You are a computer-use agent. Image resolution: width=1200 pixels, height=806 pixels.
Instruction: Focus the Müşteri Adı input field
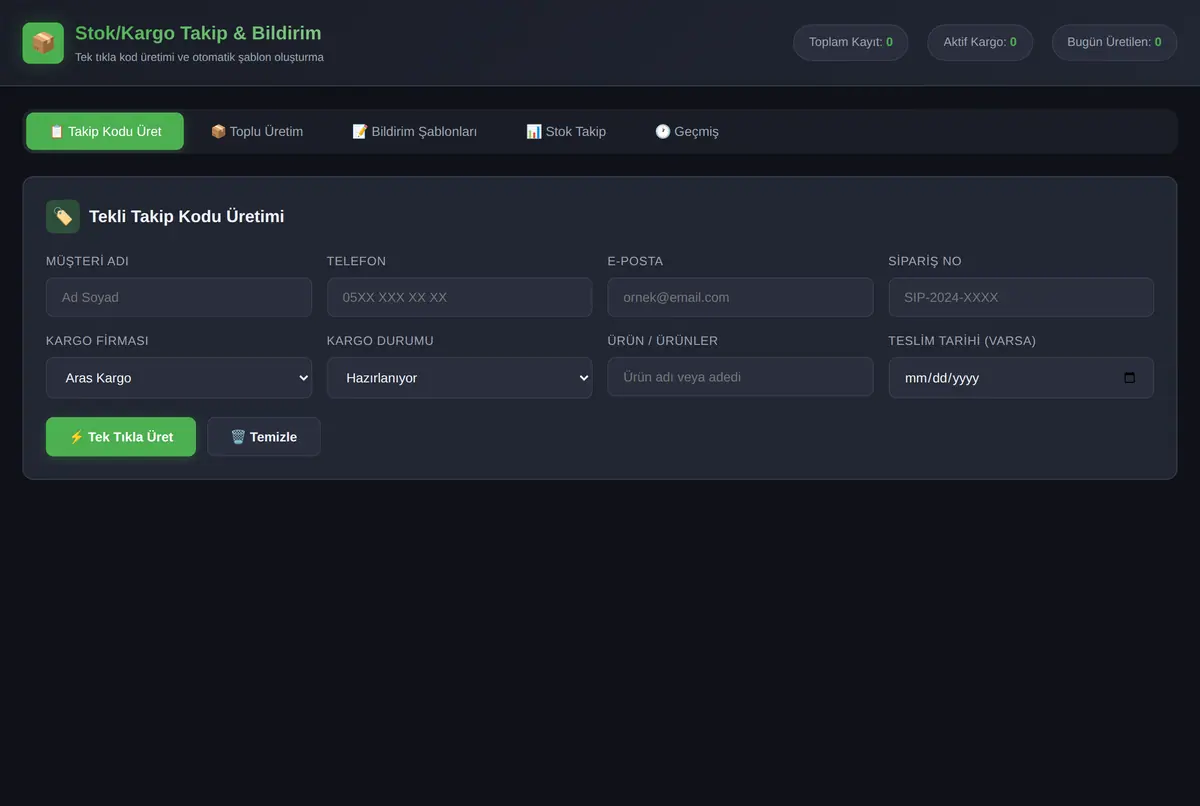(x=179, y=297)
